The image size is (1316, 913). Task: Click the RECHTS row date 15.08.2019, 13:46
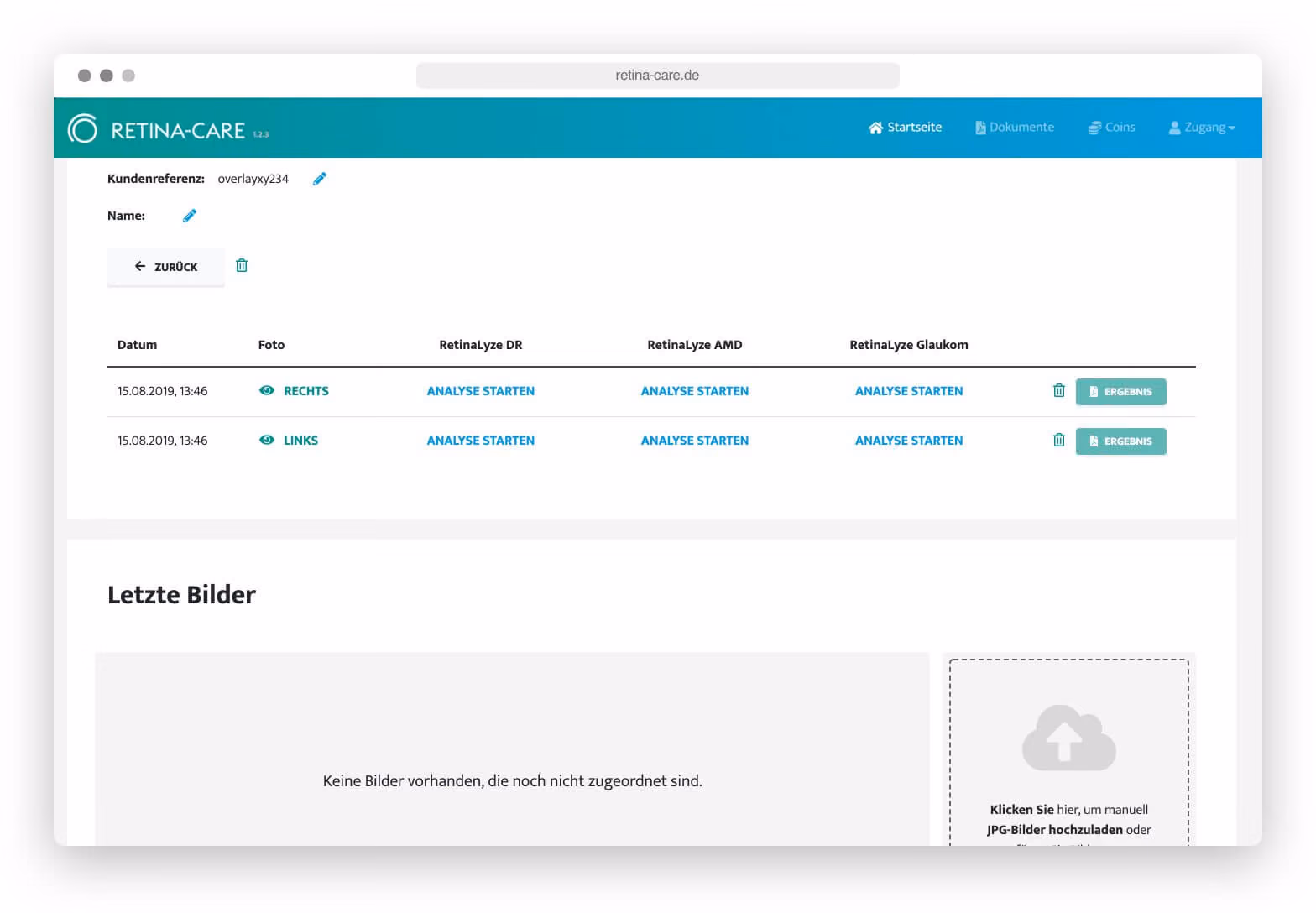click(162, 391)
